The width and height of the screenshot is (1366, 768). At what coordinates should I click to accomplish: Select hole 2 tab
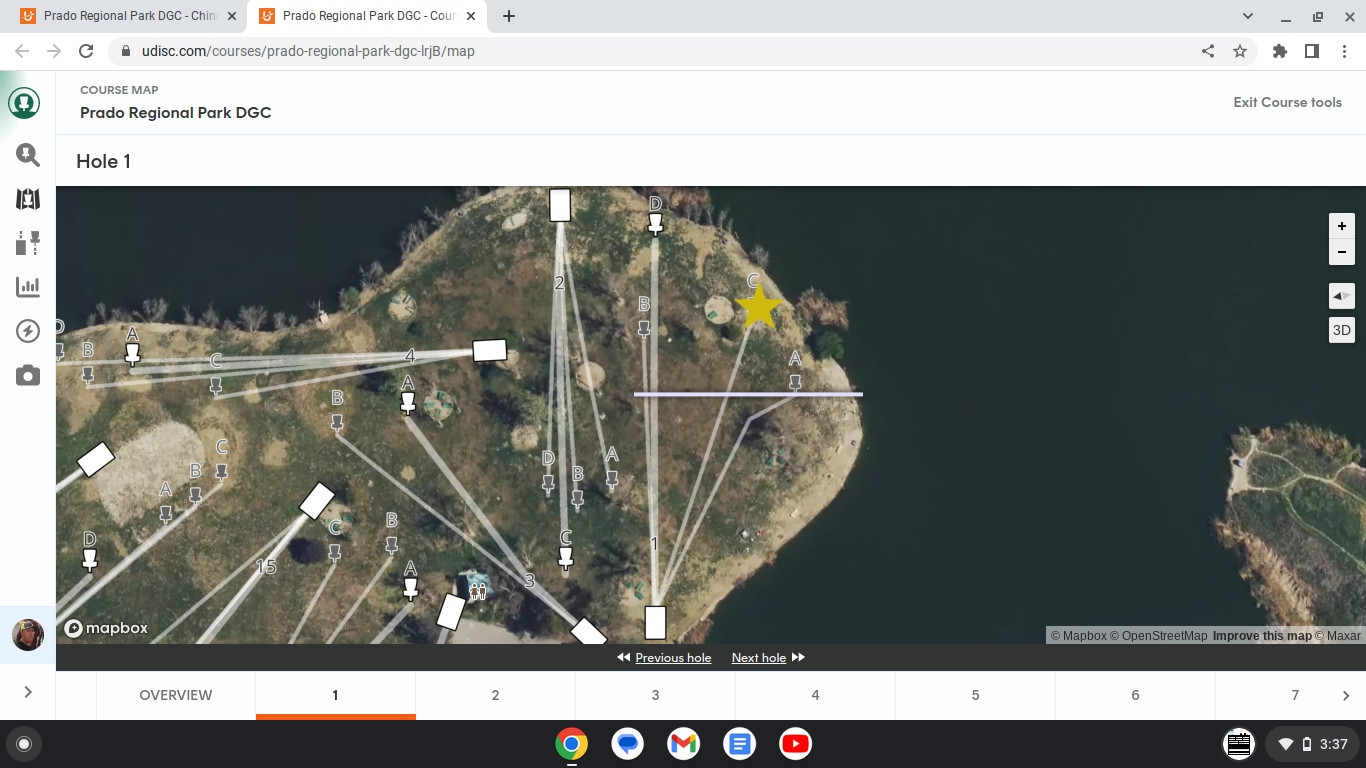(x=495, y=695)
